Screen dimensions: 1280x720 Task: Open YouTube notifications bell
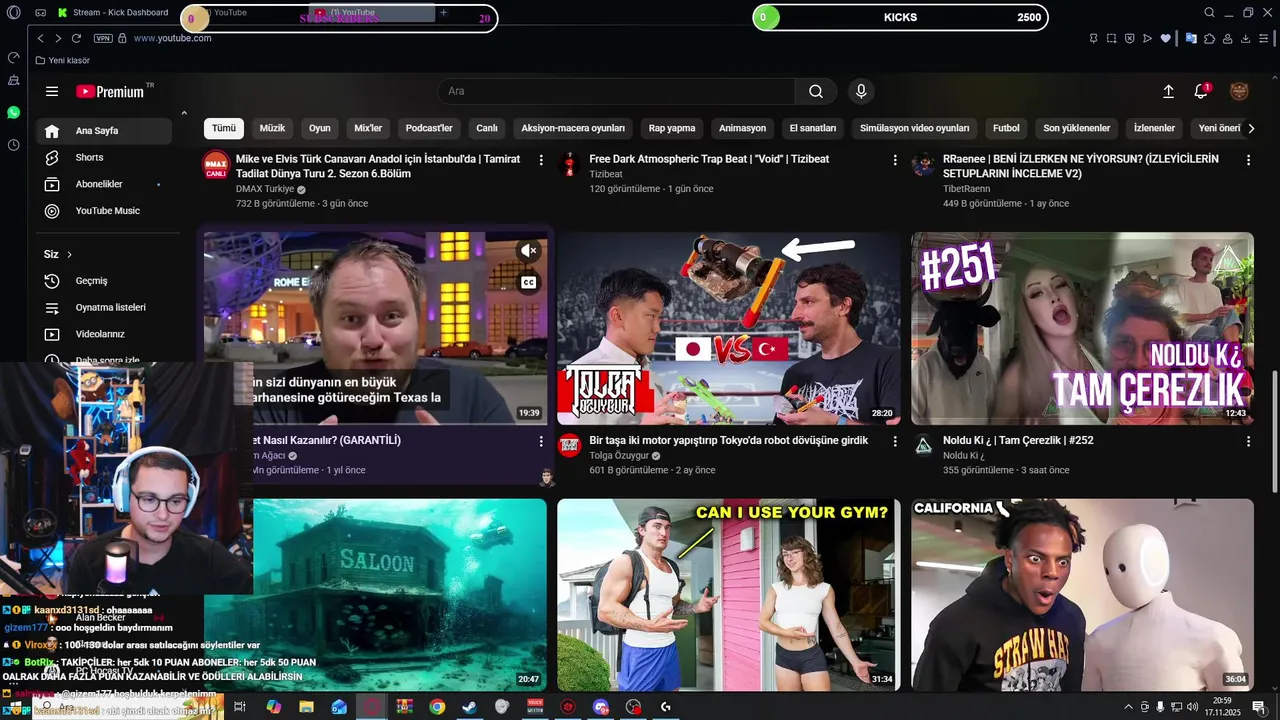pos(1201,91)
